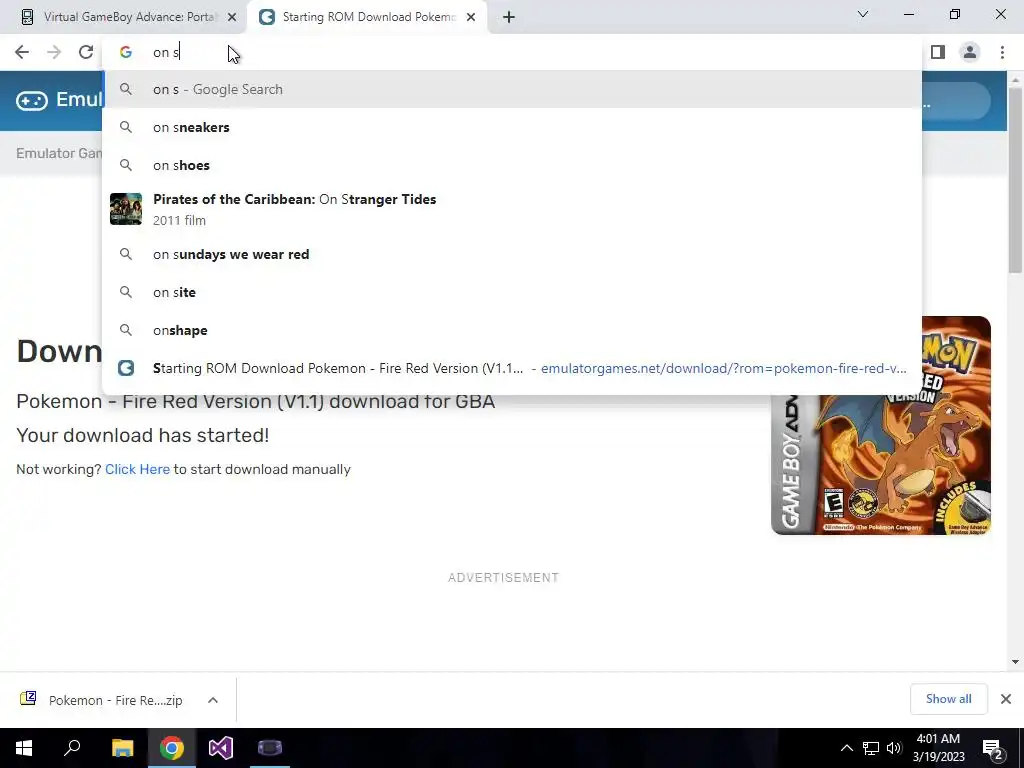This screenshot has width=1024, height=768.
Task: Close the Virtual GameBoy Advance tab
Action: pos(232,18)
